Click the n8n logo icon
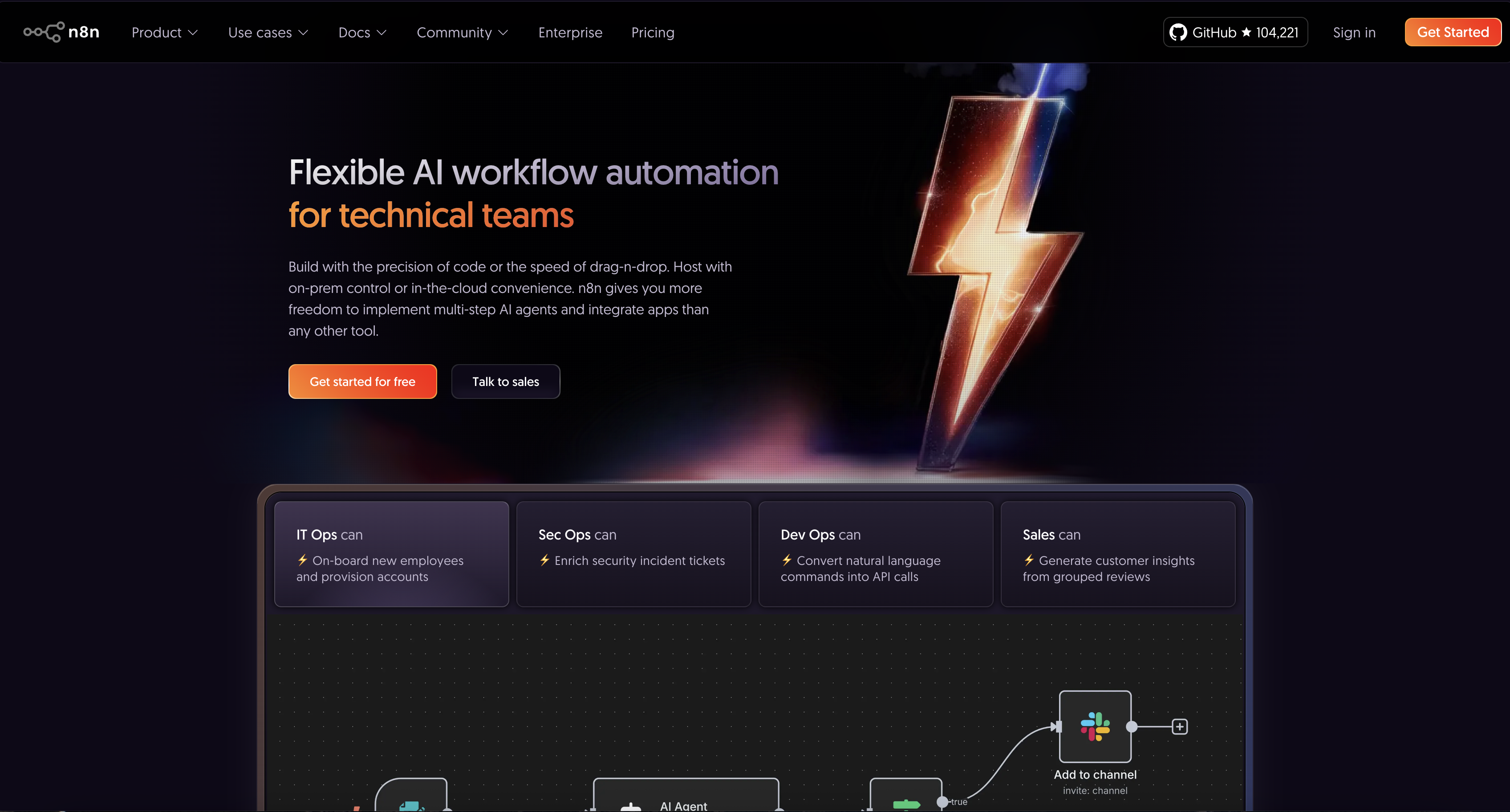The image size is (1510, 812). [45, 32]
